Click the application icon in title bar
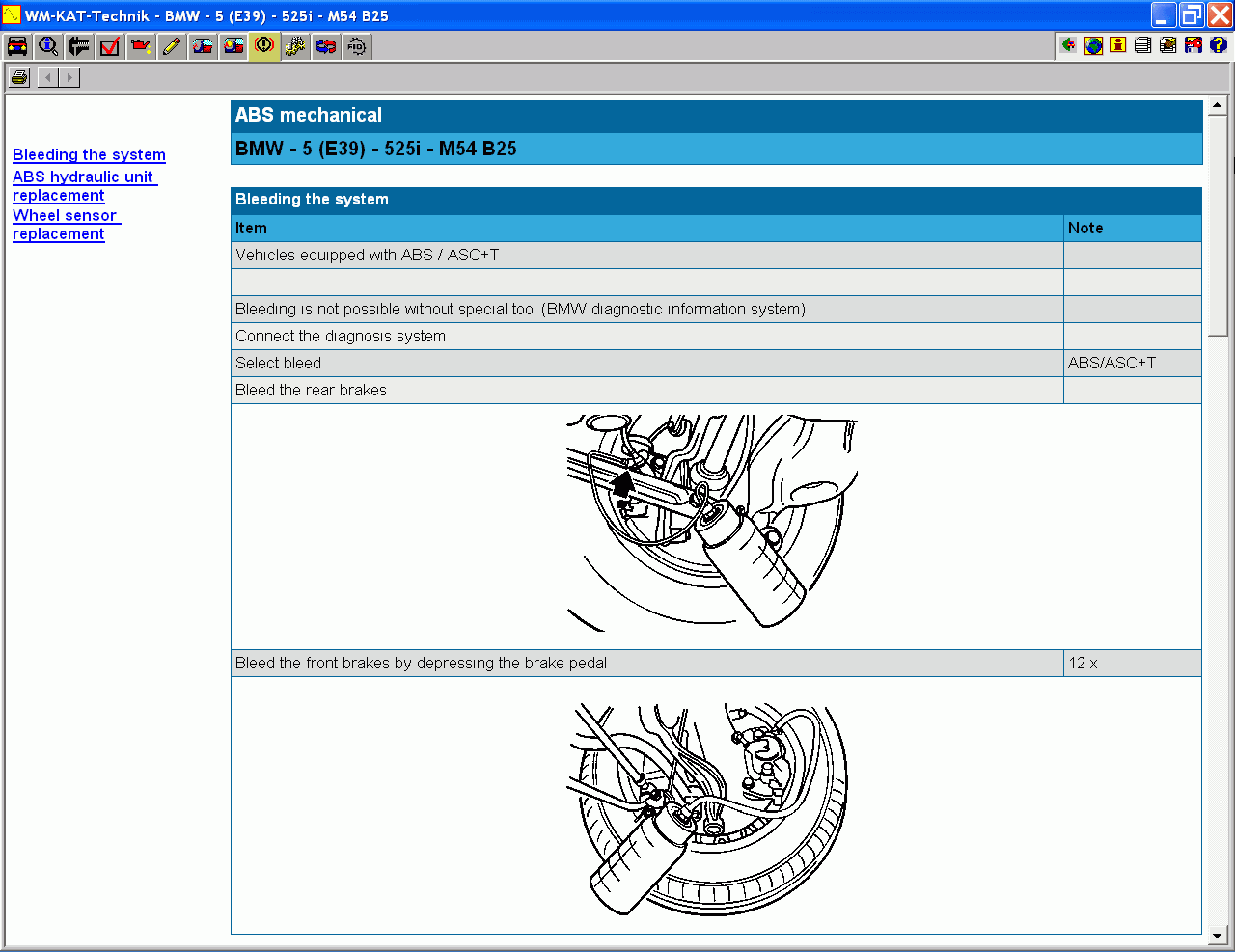 coord(12,14)
